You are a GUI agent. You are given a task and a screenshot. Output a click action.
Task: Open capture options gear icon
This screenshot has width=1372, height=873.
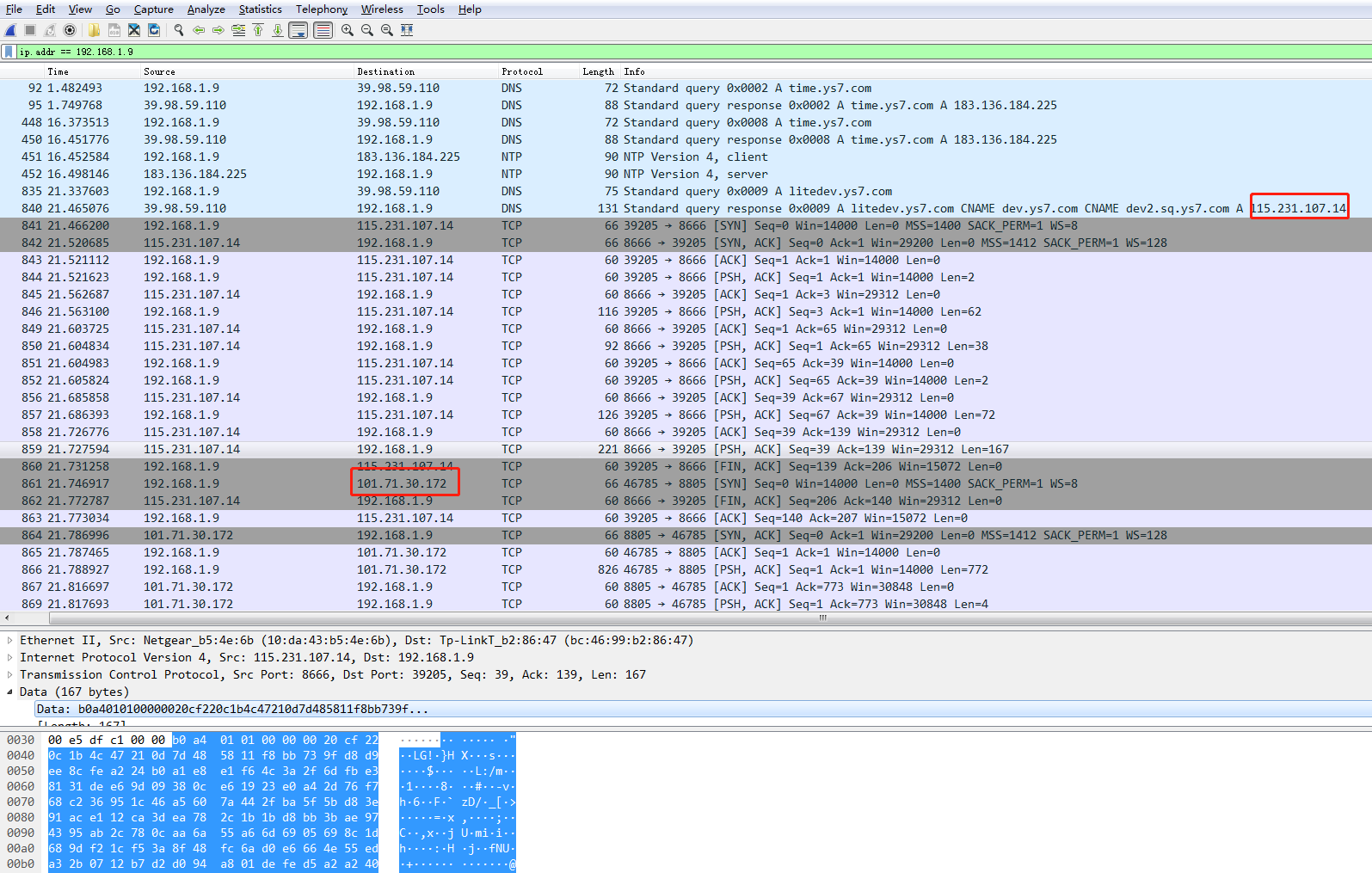click(70, 30)
